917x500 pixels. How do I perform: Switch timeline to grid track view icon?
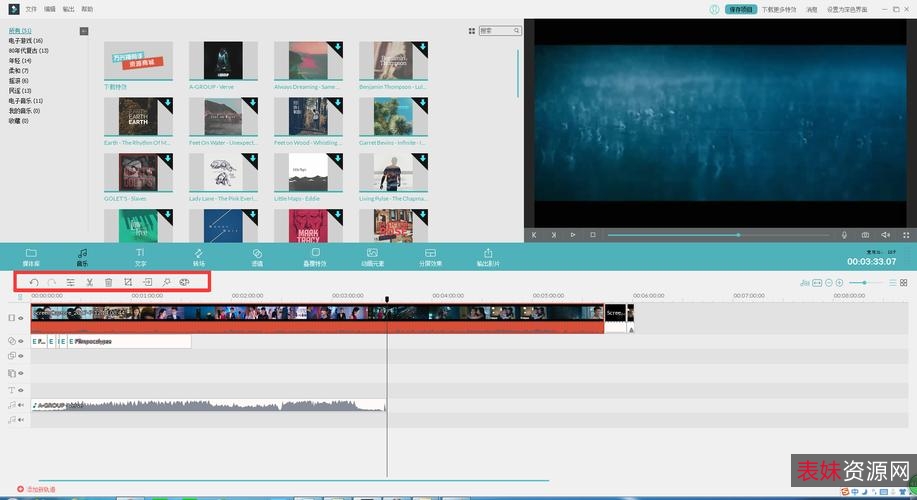[x=904, y=283]
